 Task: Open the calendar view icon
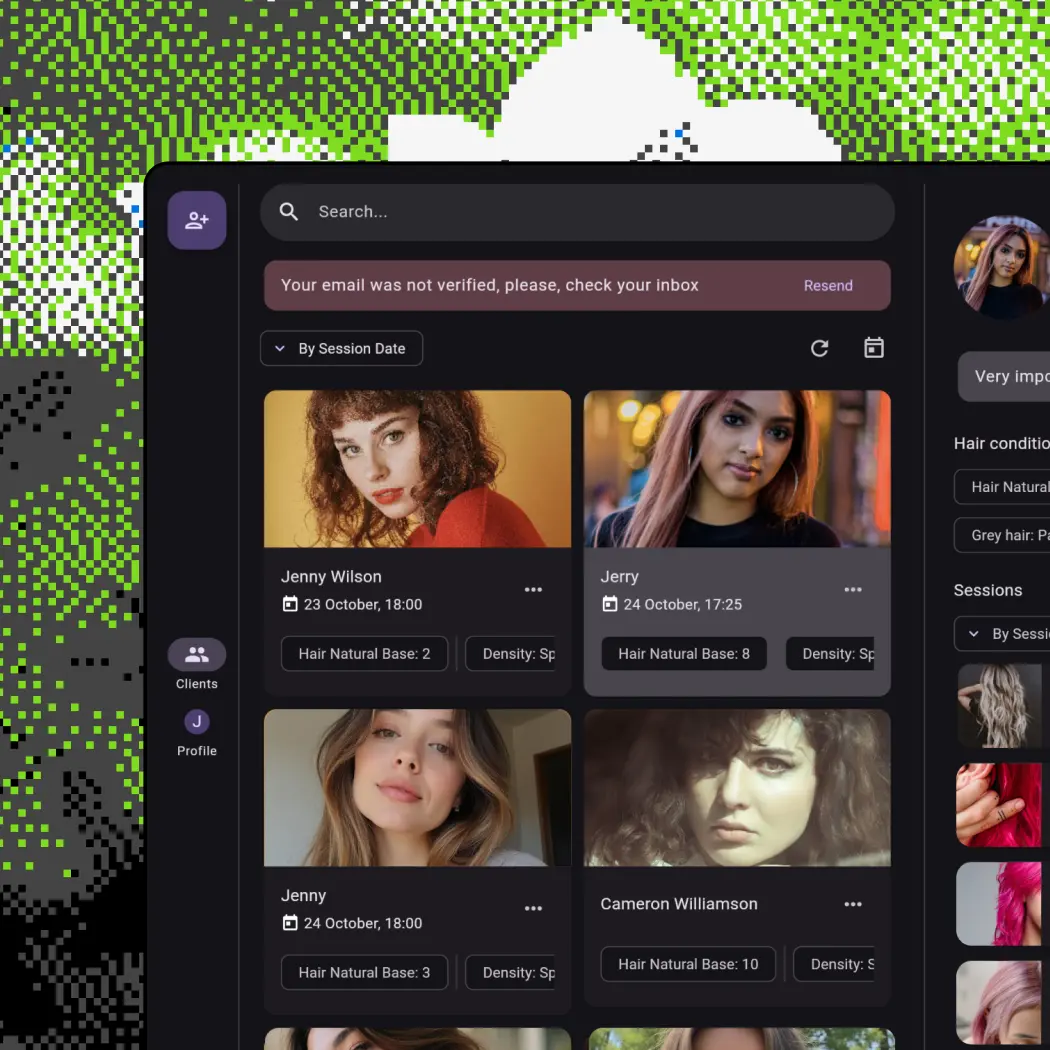(x=874, y=348)
